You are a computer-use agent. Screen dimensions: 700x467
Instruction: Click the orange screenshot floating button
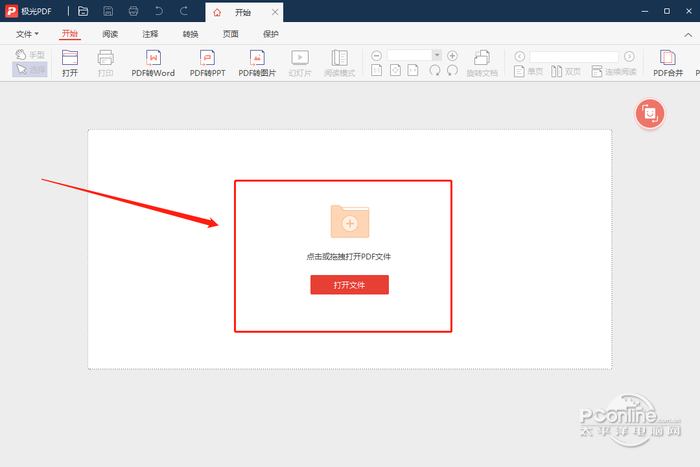(650, 114)
